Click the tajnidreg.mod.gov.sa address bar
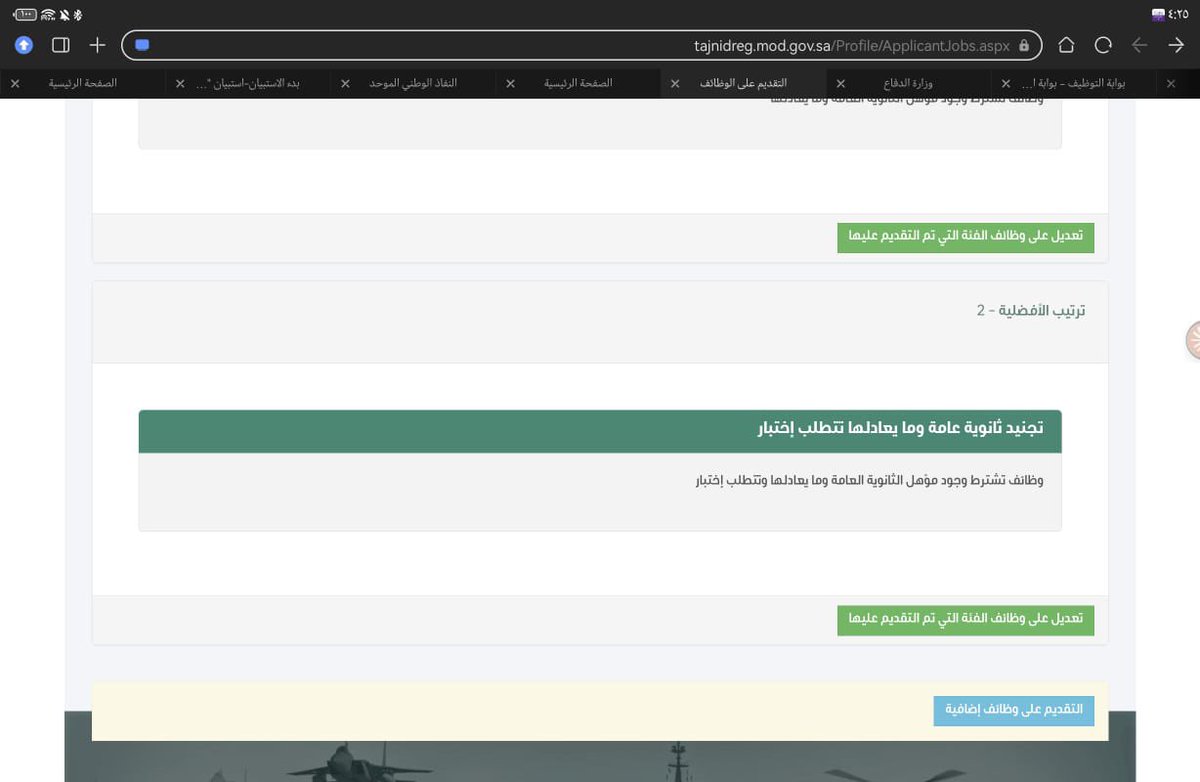This screenshot has width=1200, height=782. click(582, 45)
